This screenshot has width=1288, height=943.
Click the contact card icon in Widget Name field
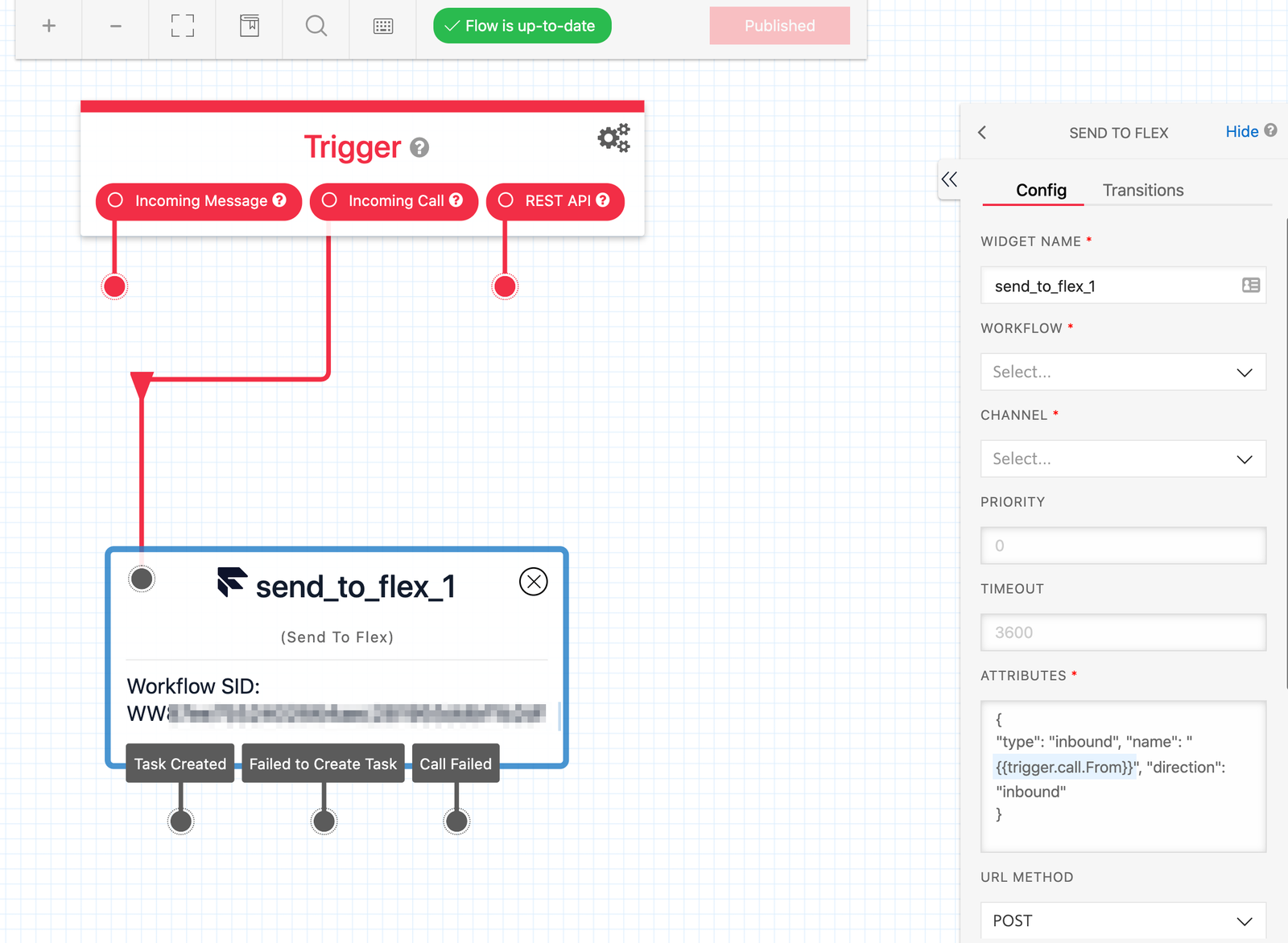point(1249,285)
